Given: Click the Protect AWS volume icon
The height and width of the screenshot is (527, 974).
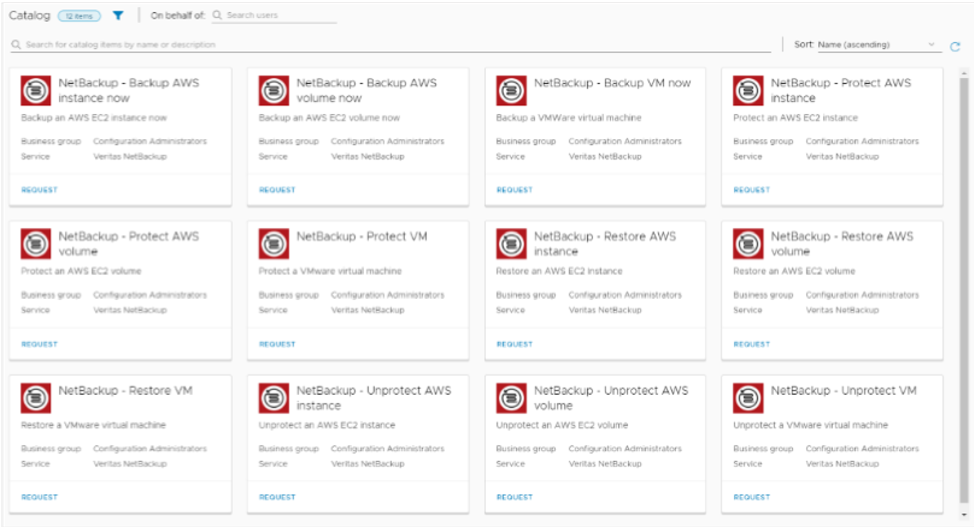Looking at the screenshot, I should (36, 244).
